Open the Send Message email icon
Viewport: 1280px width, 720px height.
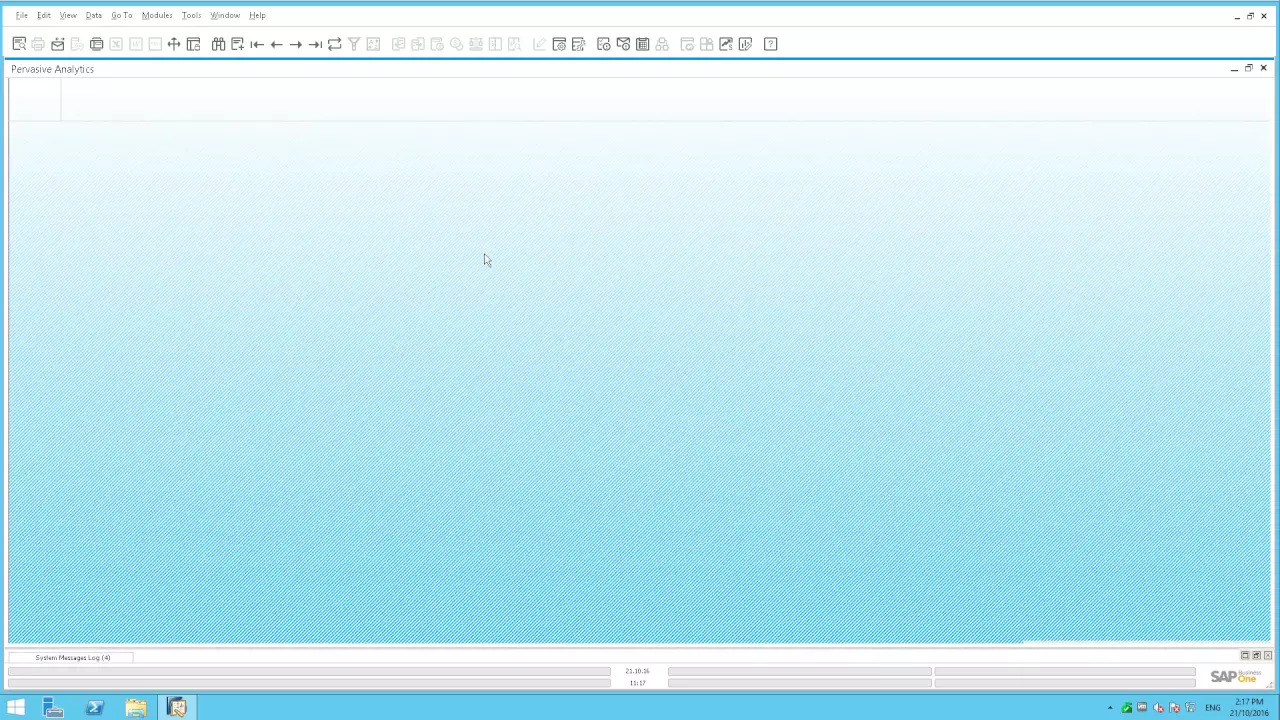[57, 43]
